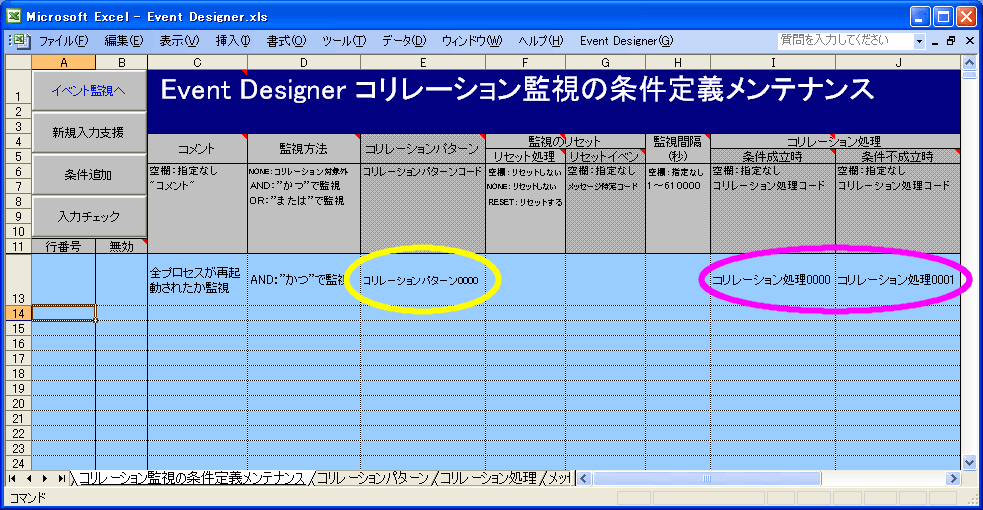Switch to the コリレーションパターン sheet tab
This screenshot has height=510, width=983.
(x=372, y=479)
